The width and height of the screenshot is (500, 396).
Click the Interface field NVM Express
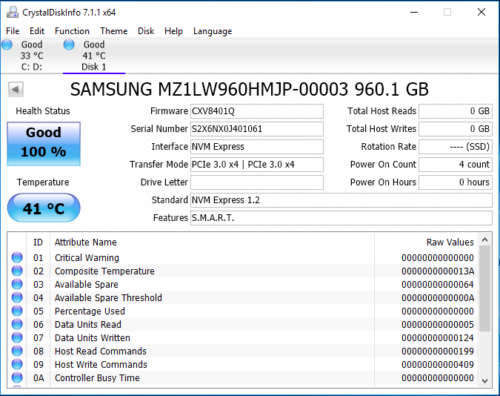(257, 147)
